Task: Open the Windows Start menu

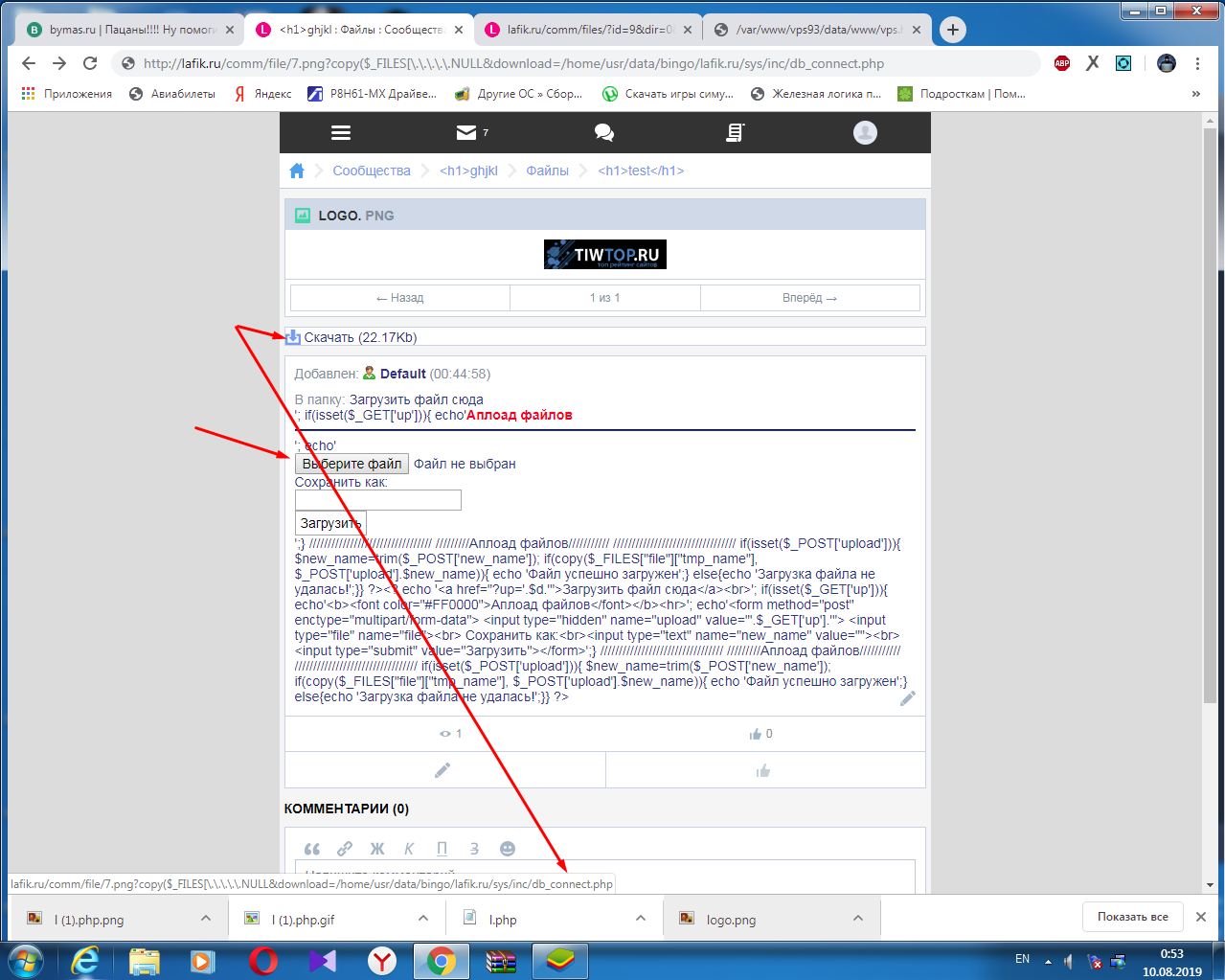Action: point(26,960)
